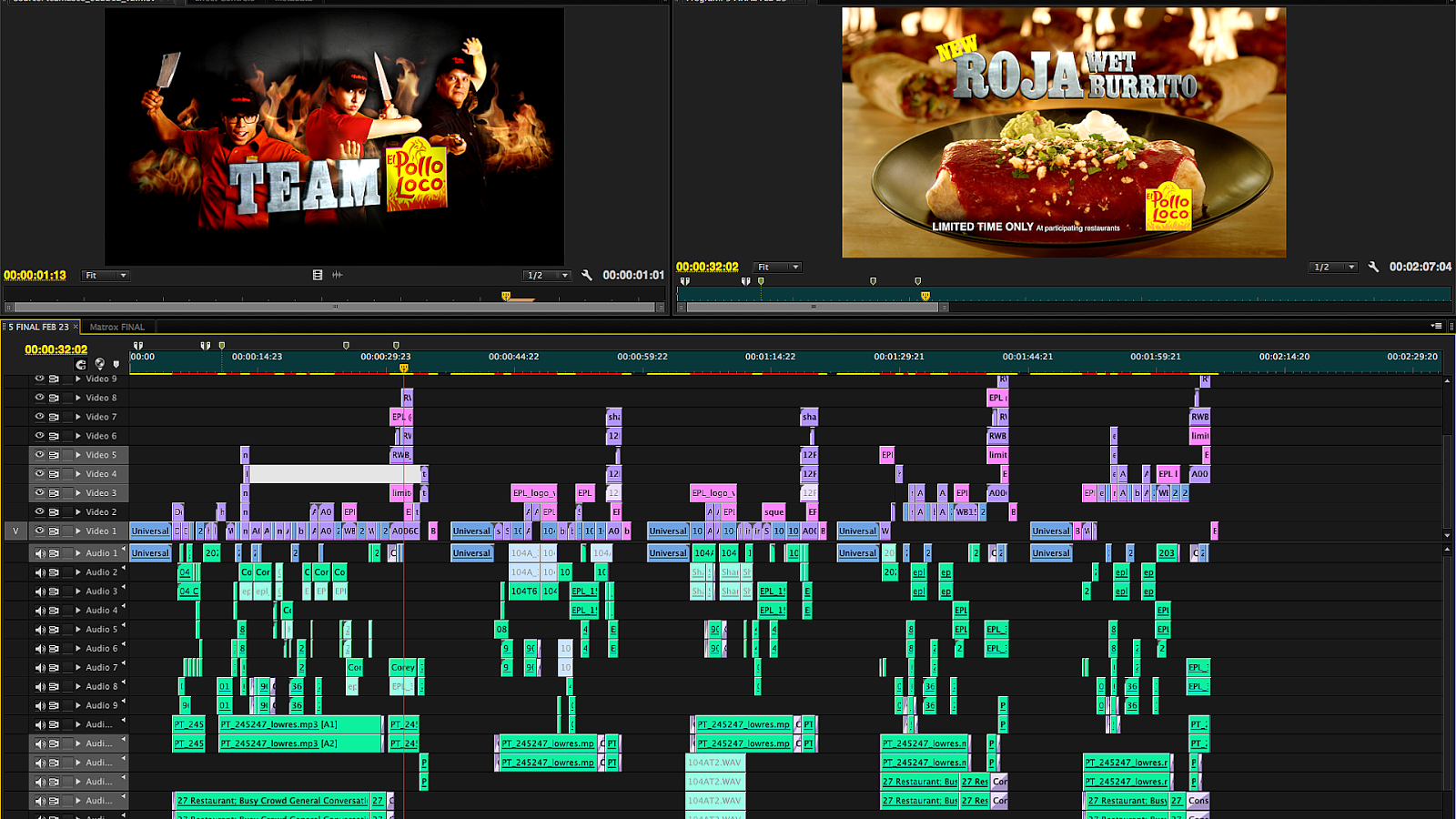Click the Program monitor zoom scroll bar
1456x819 pixels.
point(814,308)
